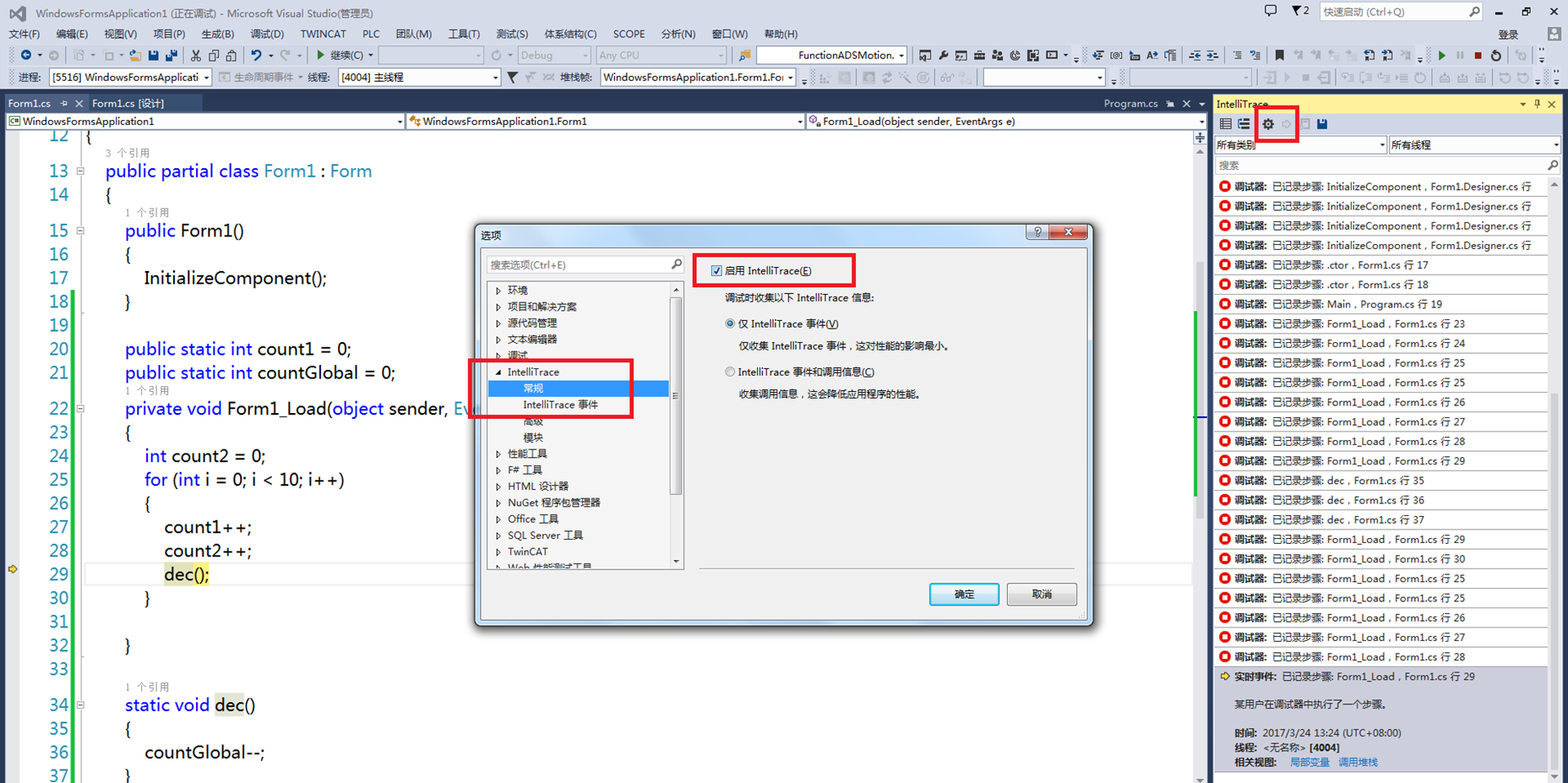Select IntelliTrace 事件 options tree item
1568x783 pixels.
(560, 405)
